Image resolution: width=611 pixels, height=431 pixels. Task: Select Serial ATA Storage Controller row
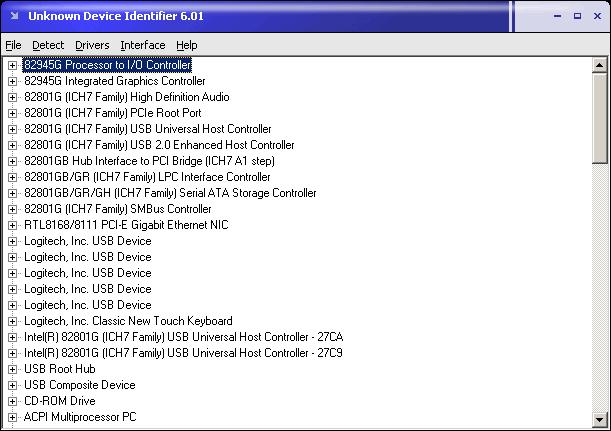(170, 193)
